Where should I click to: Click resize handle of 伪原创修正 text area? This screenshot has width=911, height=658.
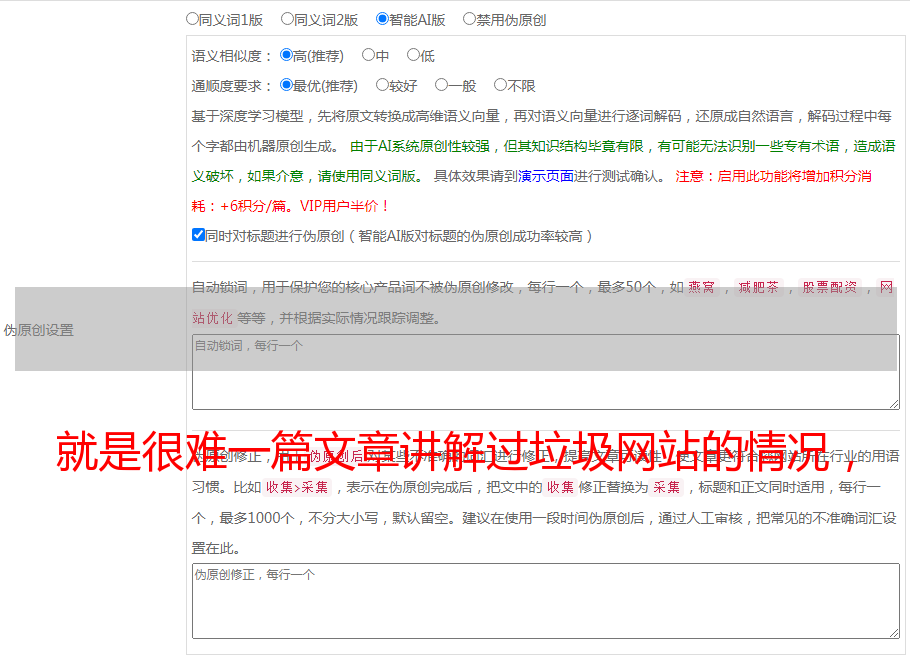[x=893, y=632]
